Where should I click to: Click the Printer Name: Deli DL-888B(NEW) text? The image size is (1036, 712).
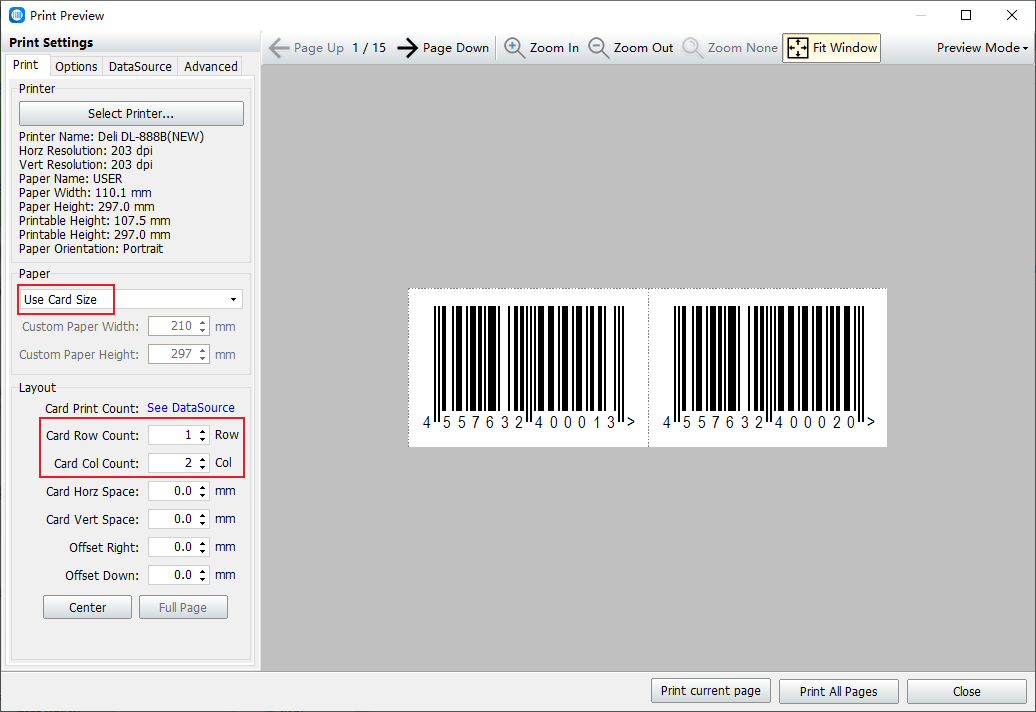pyautogui.click(x=112, y=137)
